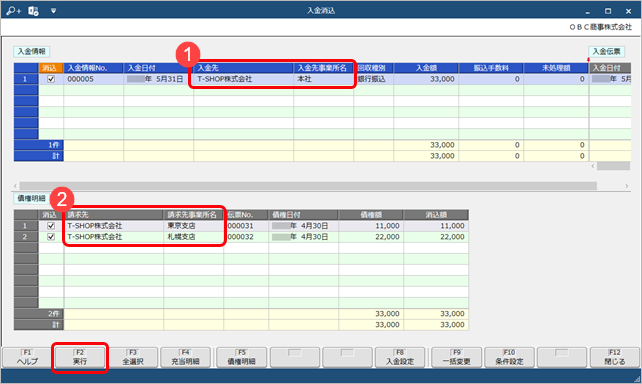This screenshot has height=384, width=642.
Task: Minimize the 入金消込 window
Action: coord(587,11)
